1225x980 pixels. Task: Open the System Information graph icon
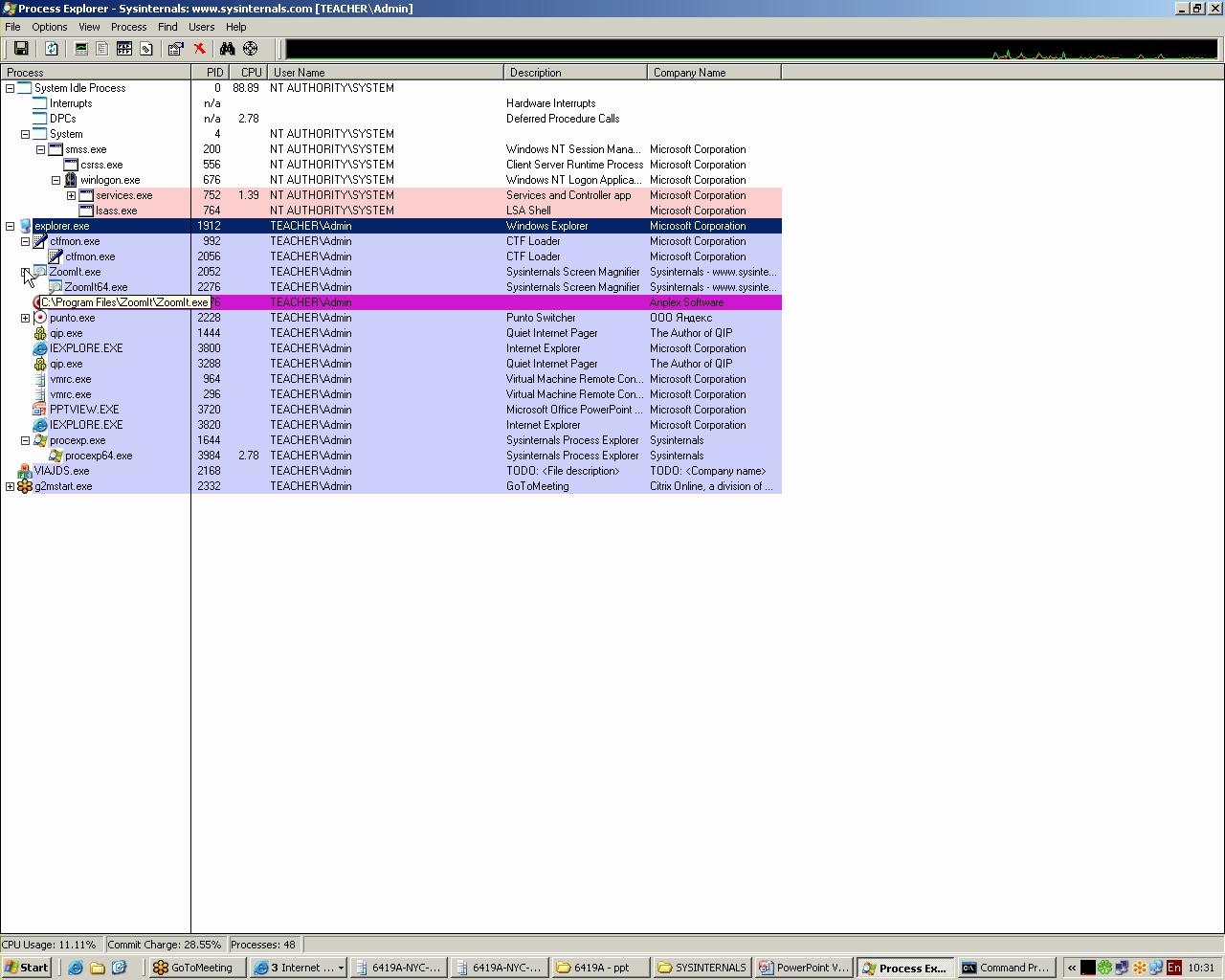[81, 49]
